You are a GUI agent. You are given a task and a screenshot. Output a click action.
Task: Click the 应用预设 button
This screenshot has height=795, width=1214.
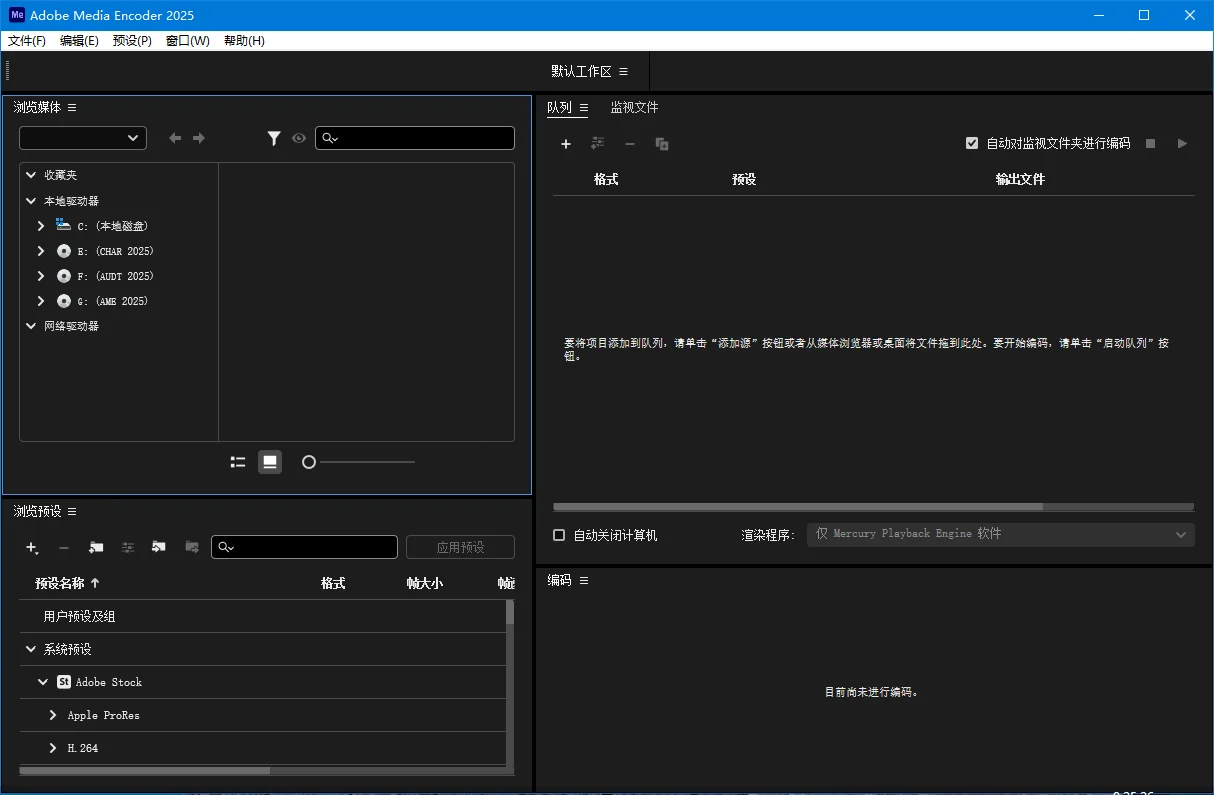460,547
